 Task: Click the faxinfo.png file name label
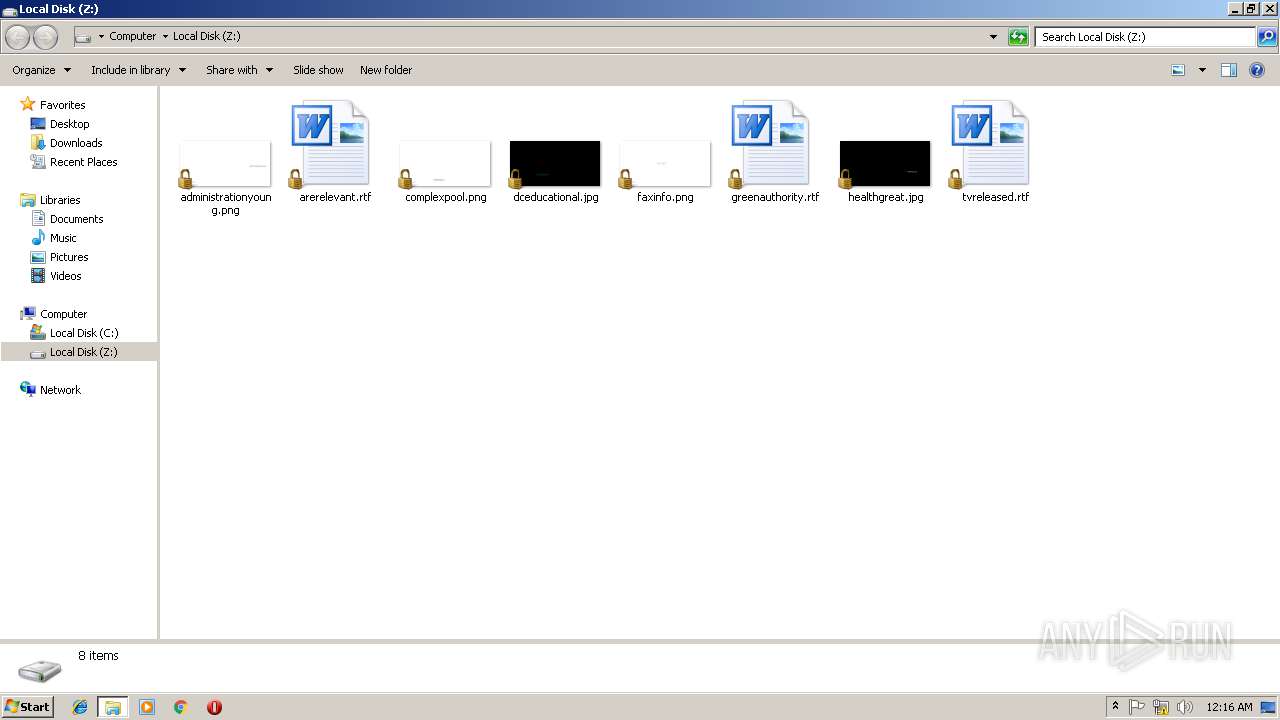click(x=665, y=197)
